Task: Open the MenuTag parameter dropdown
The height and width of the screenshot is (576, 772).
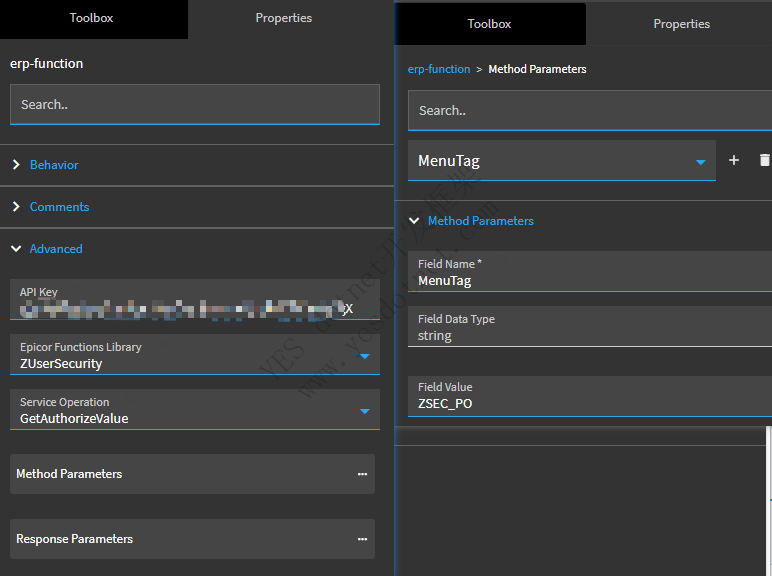Action: pos(701,161)
